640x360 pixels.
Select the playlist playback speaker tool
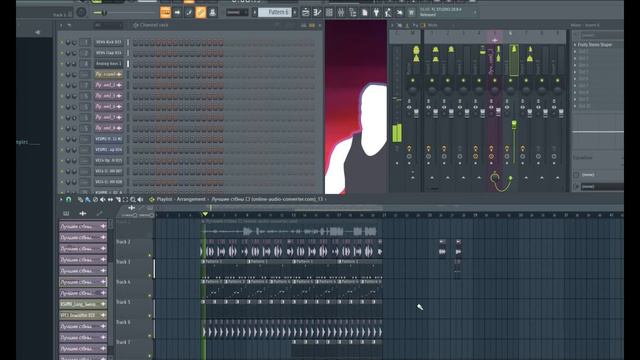[141, 200]
